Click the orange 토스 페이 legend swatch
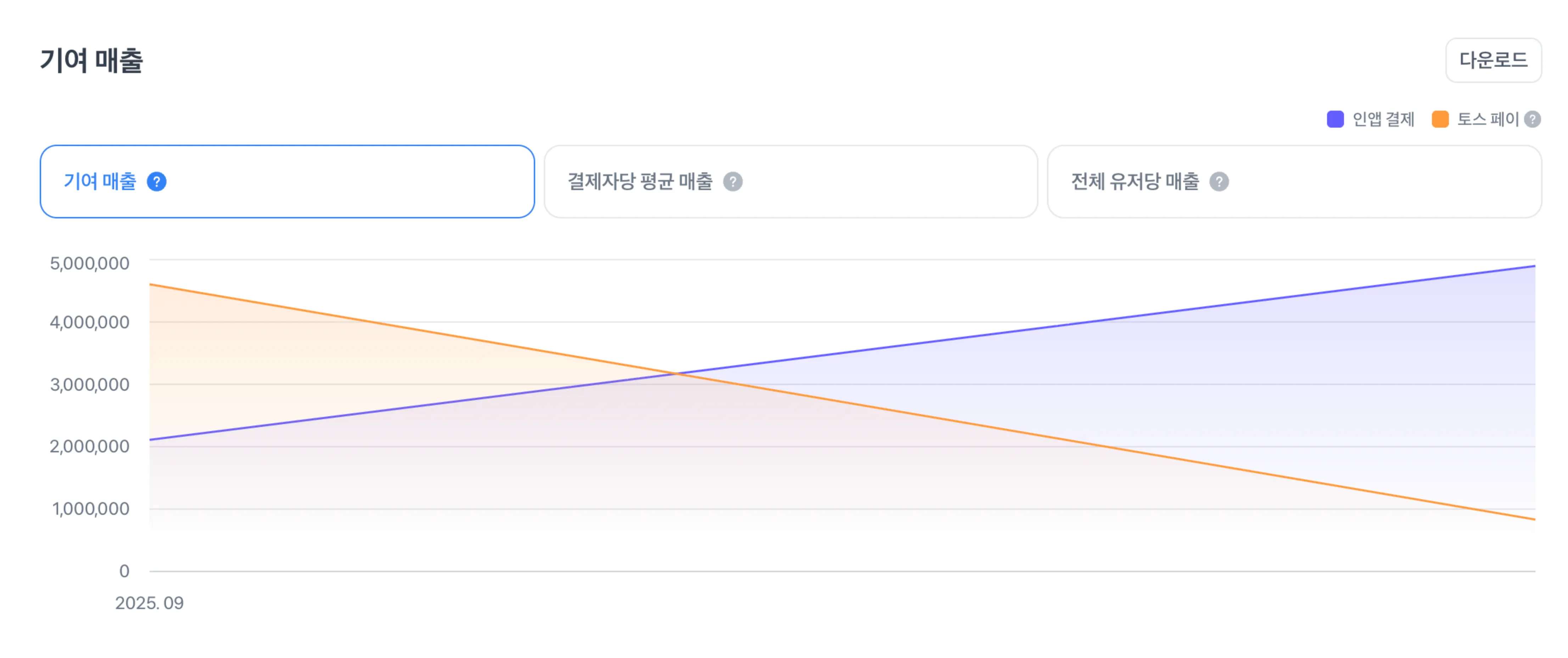 [1440, 119]
